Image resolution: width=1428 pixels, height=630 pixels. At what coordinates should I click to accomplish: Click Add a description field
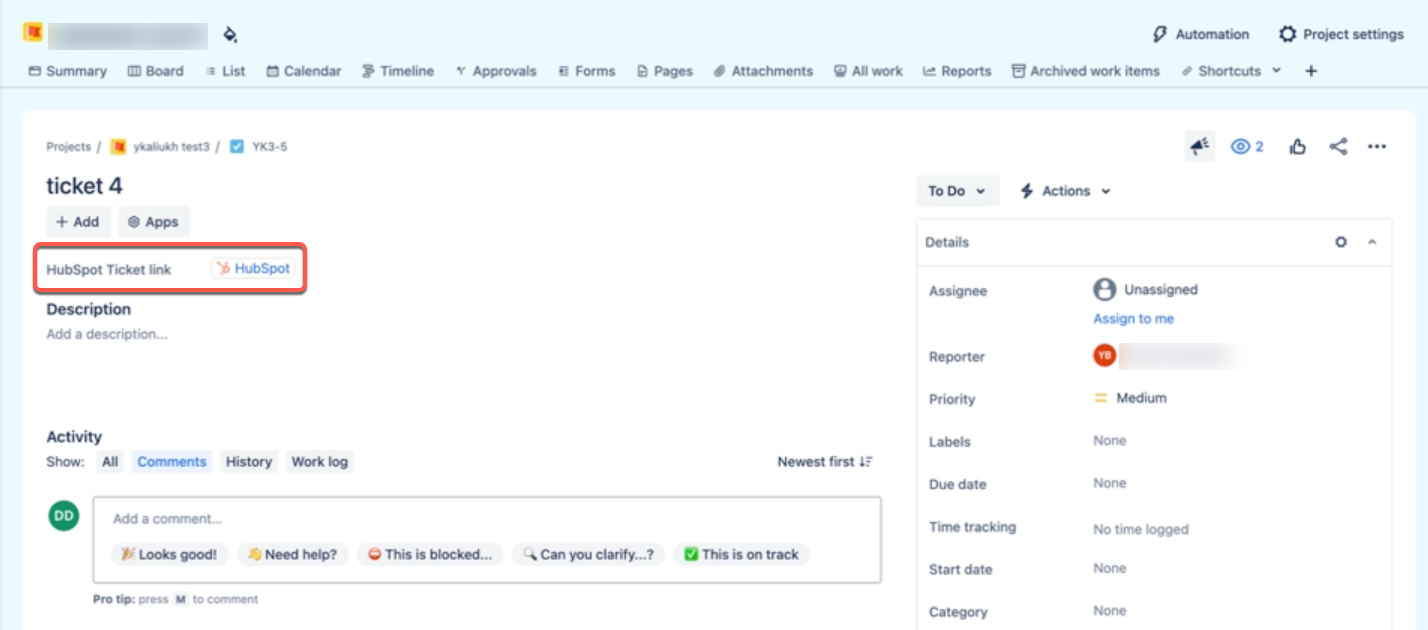pos(106,334)
